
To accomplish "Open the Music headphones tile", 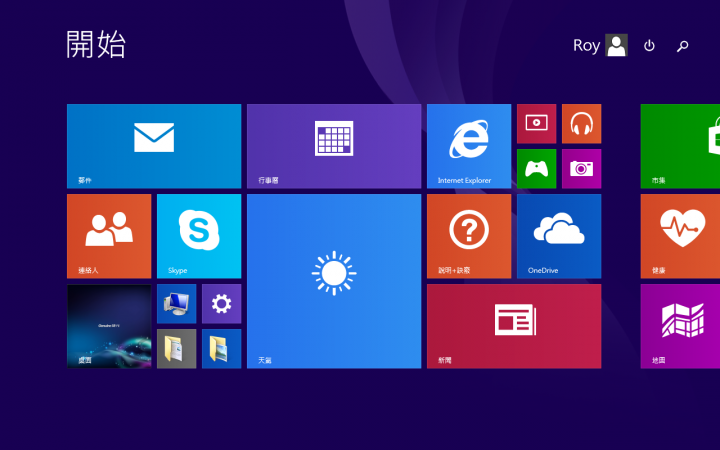I will (581, 123).
